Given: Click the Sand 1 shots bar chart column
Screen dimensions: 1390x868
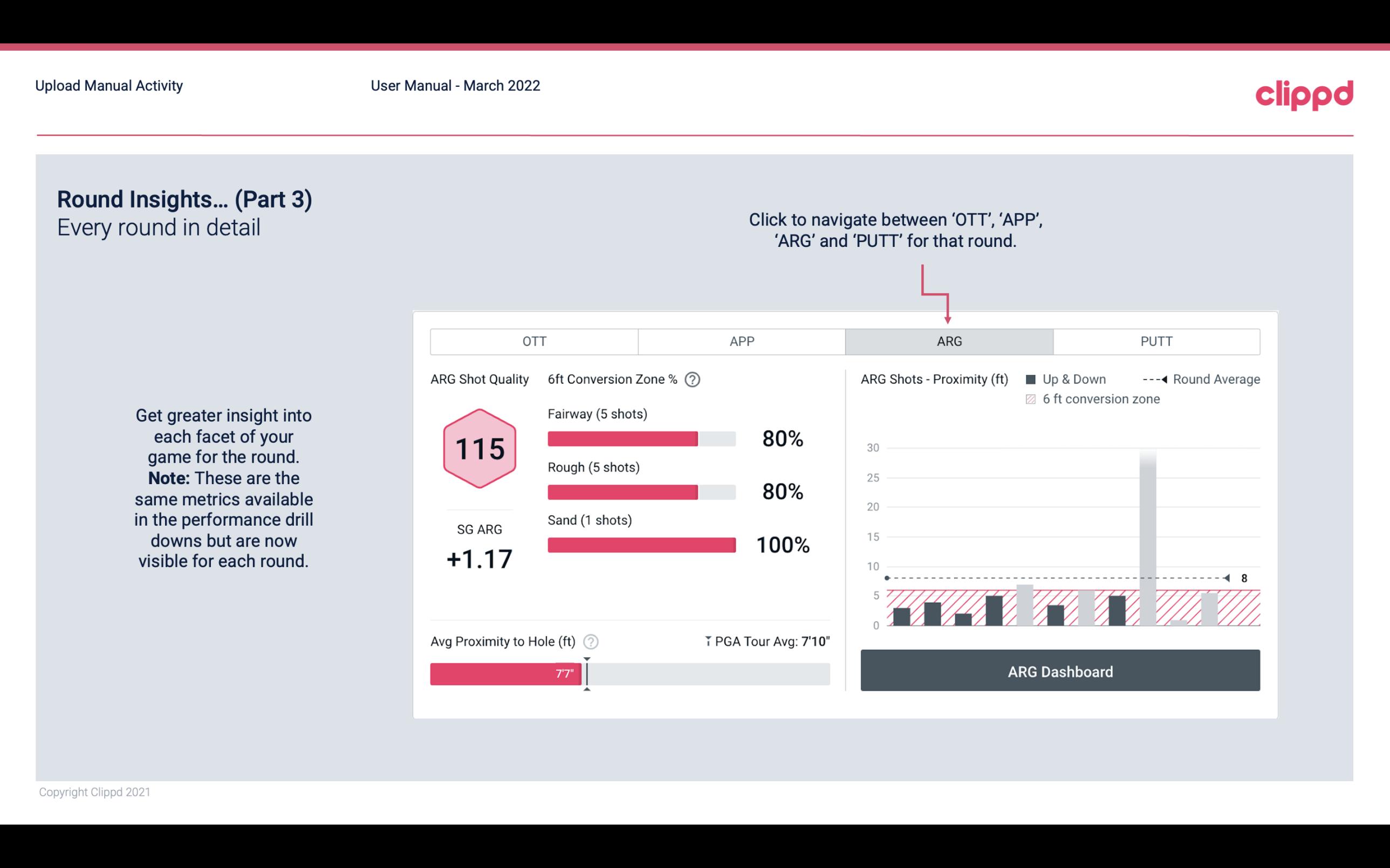Looking at the screenshot, I should point(641,544).
